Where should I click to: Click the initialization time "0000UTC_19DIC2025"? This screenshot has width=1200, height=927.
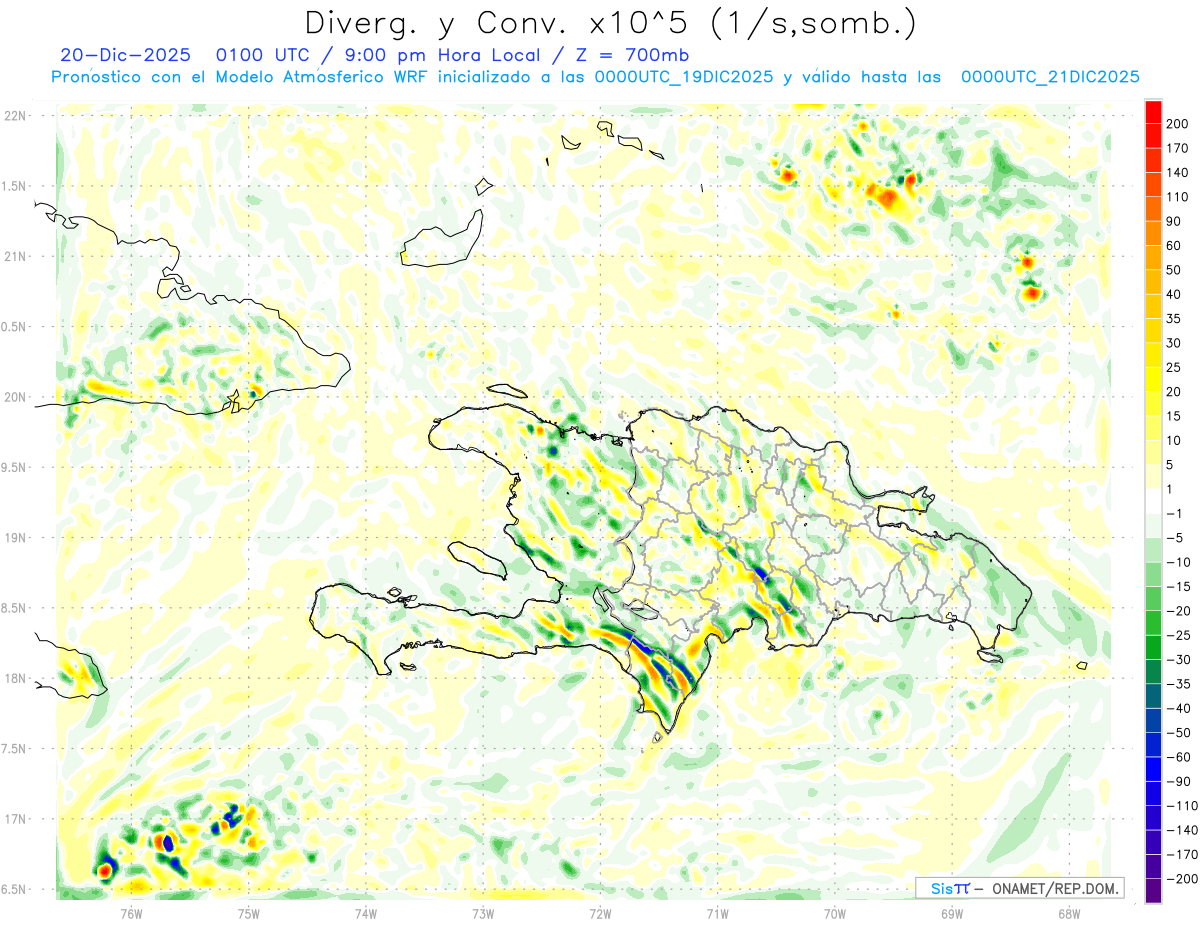(683, 77)
